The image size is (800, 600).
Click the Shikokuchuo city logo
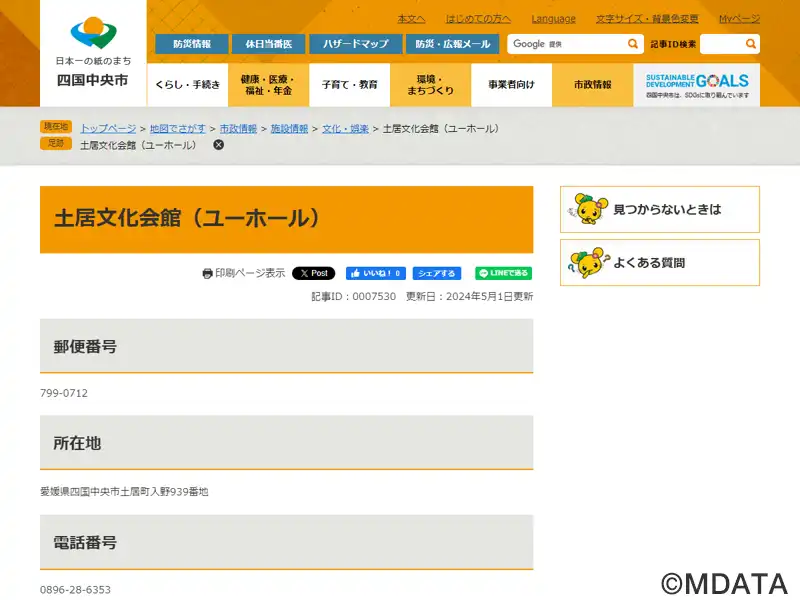tap(93, 52)
